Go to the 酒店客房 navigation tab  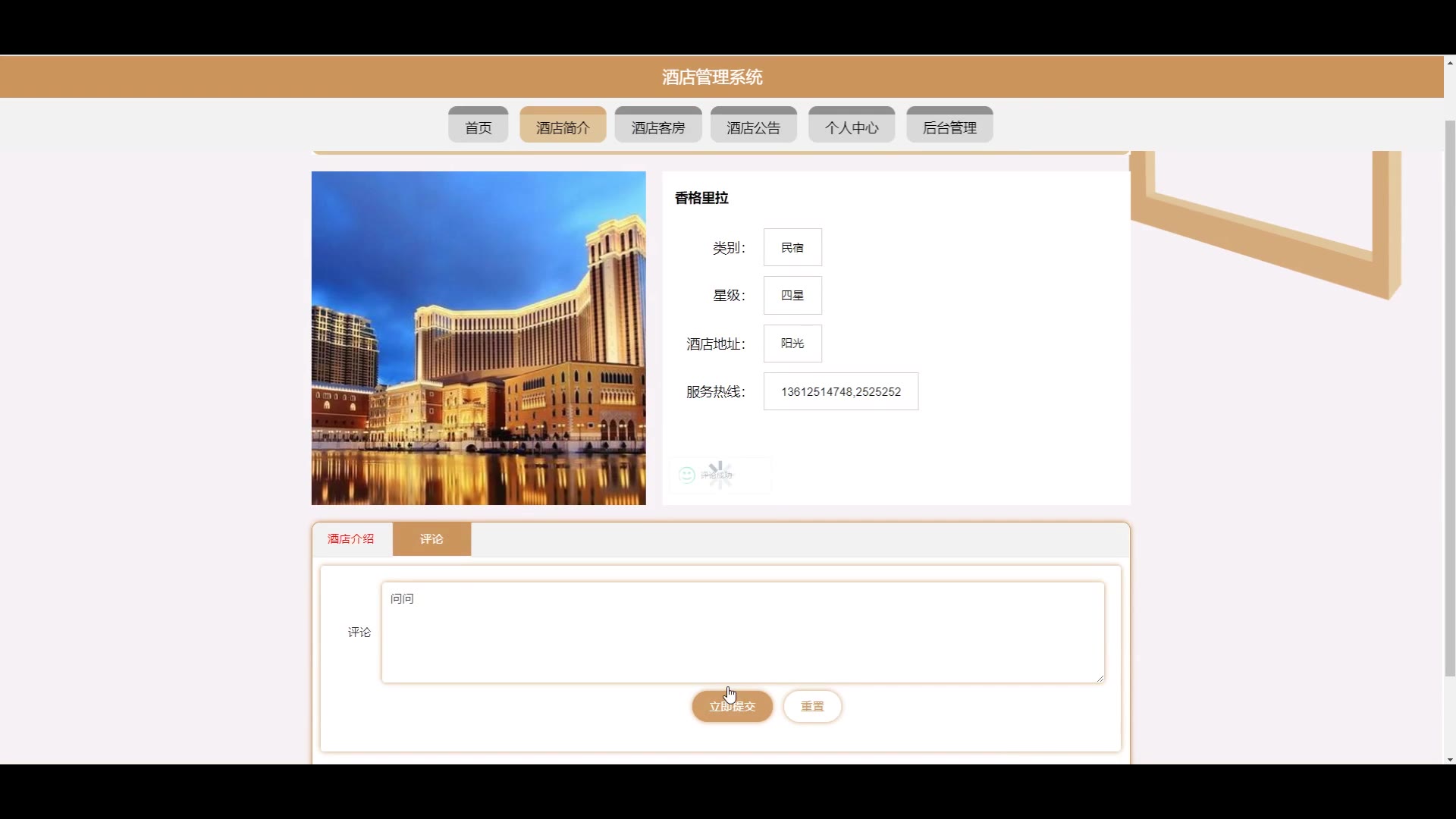[658, 125]
